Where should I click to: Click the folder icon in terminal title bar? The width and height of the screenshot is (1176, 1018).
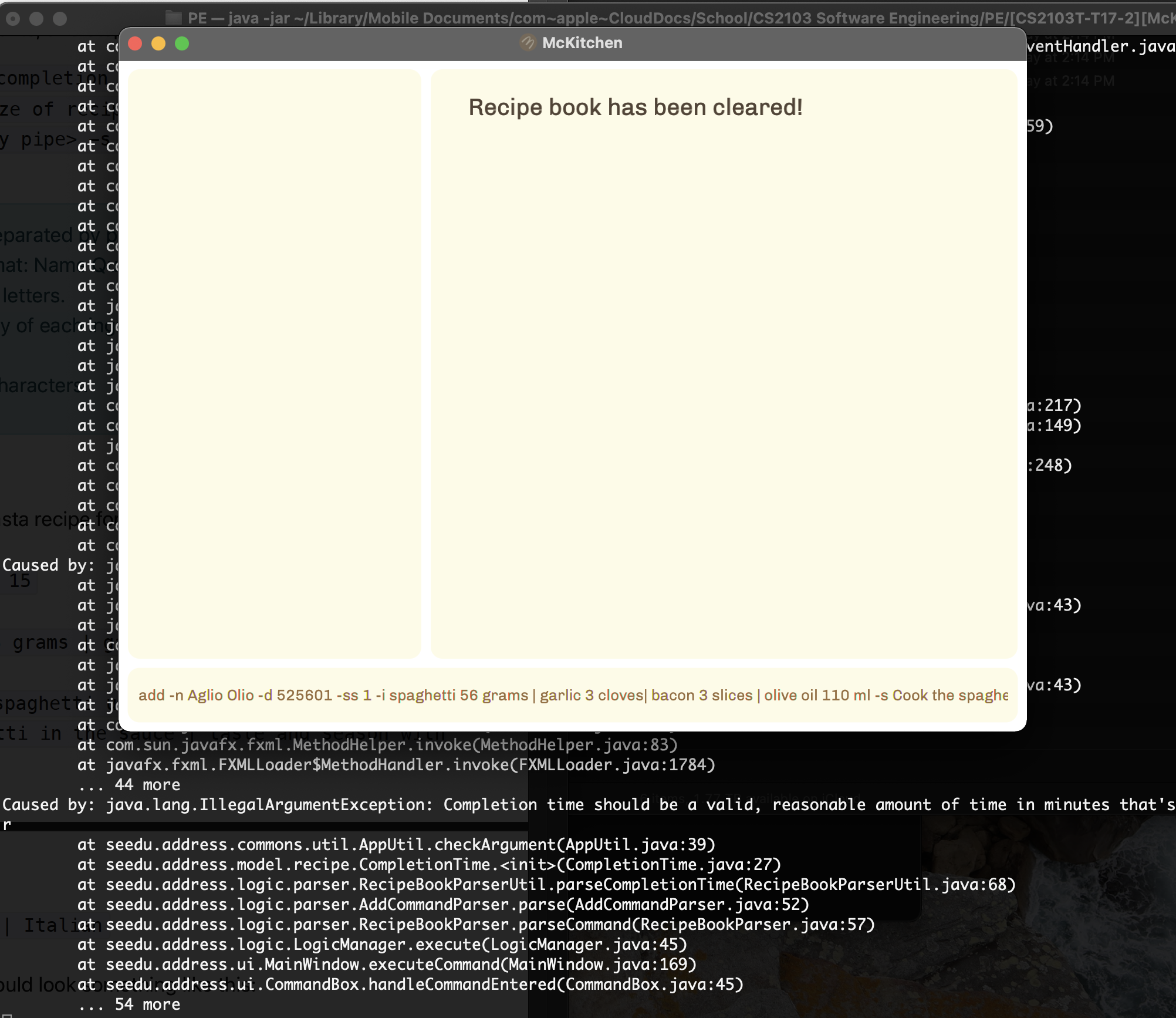coord(173,18)
